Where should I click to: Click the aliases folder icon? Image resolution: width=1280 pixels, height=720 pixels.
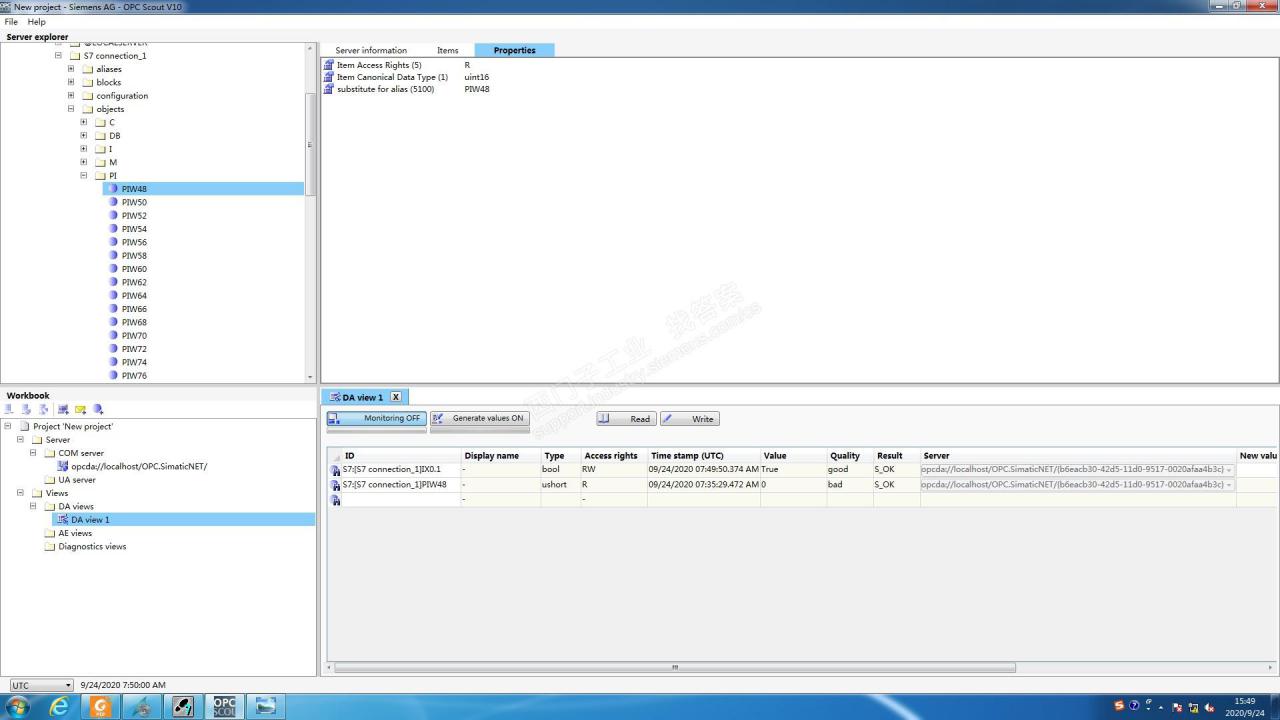click(87, 69)
